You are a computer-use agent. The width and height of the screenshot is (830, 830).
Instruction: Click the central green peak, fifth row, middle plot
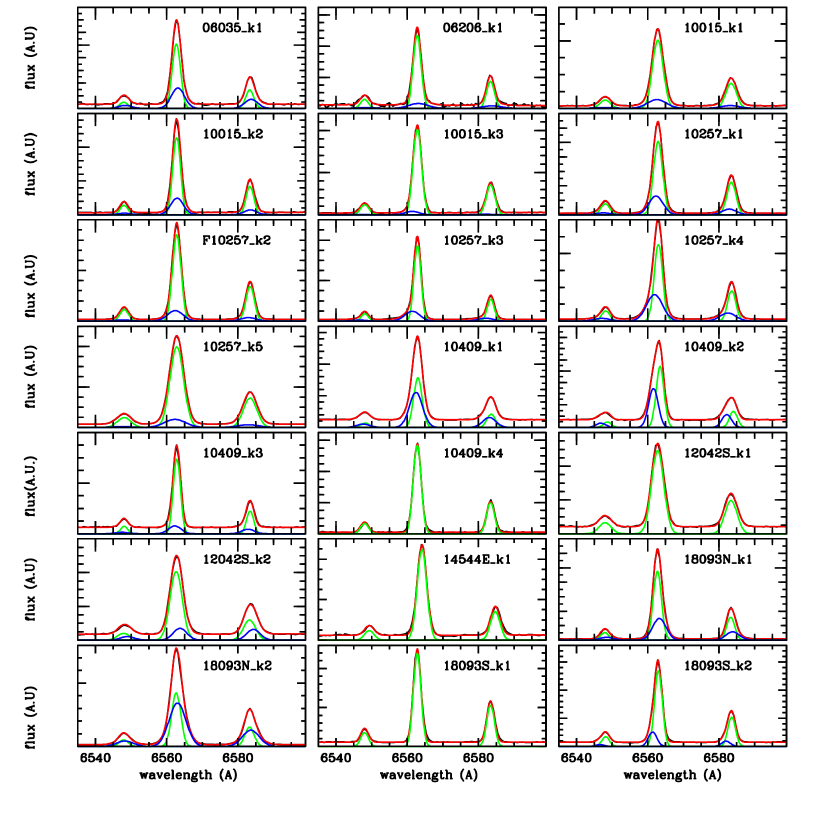pyautogui.click(x=417, y=448)
